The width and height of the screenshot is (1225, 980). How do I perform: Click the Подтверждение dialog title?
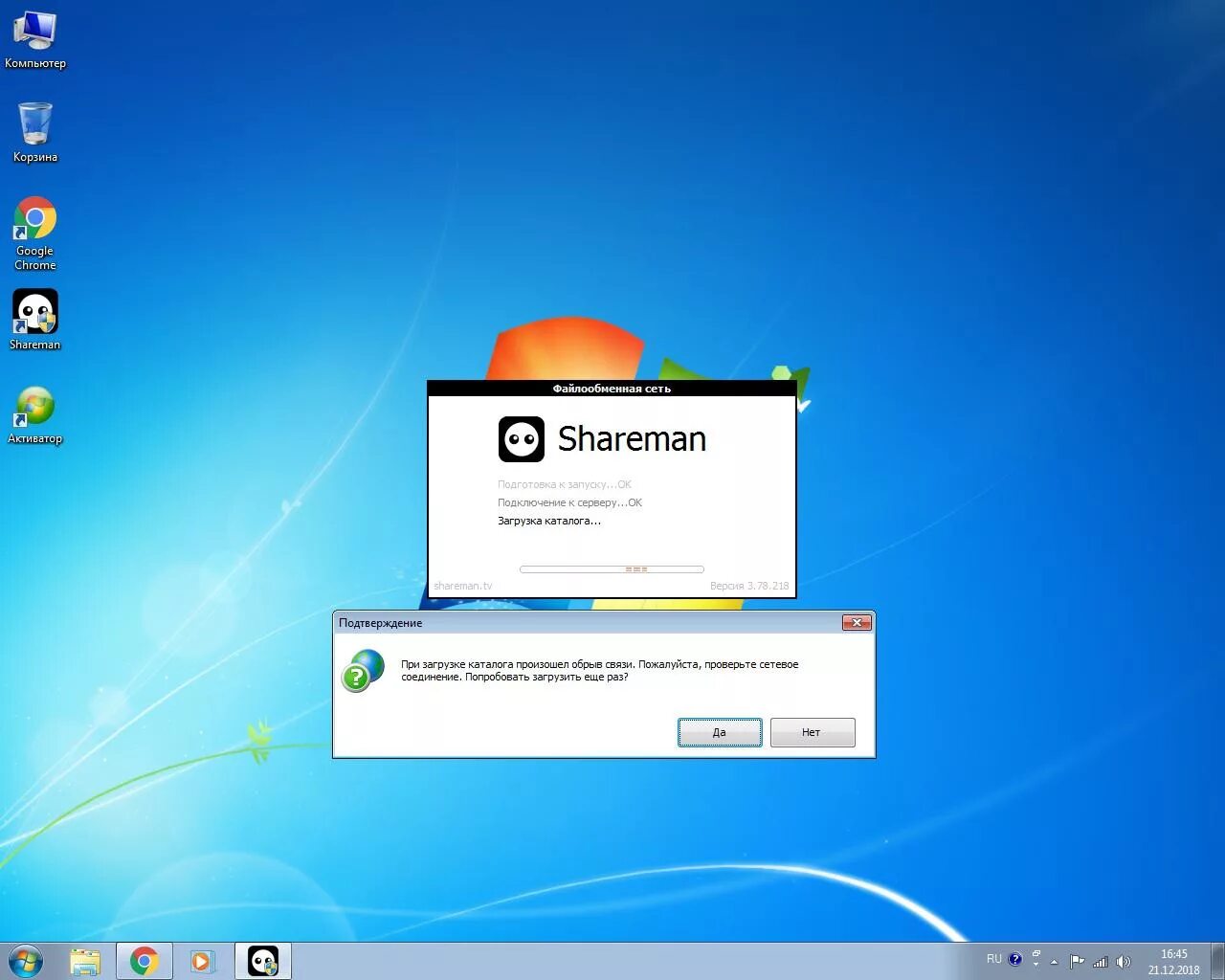[380, 623]
